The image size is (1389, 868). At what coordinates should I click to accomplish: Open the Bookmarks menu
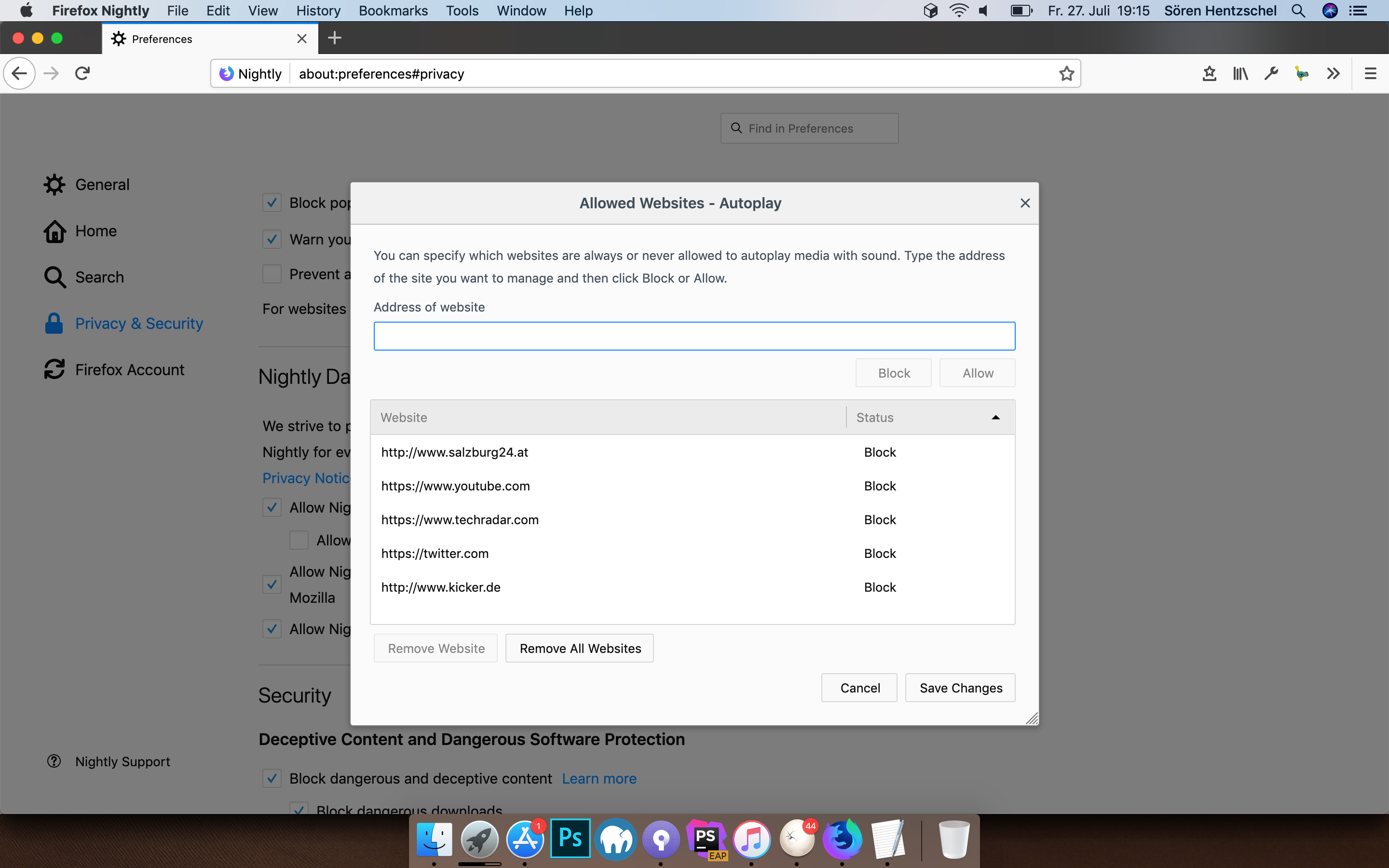pyautogui.click(x=393, y=10)
